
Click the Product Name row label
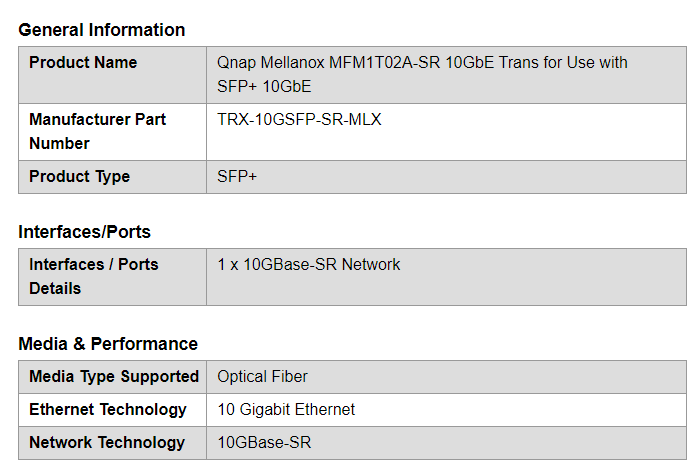83,63
